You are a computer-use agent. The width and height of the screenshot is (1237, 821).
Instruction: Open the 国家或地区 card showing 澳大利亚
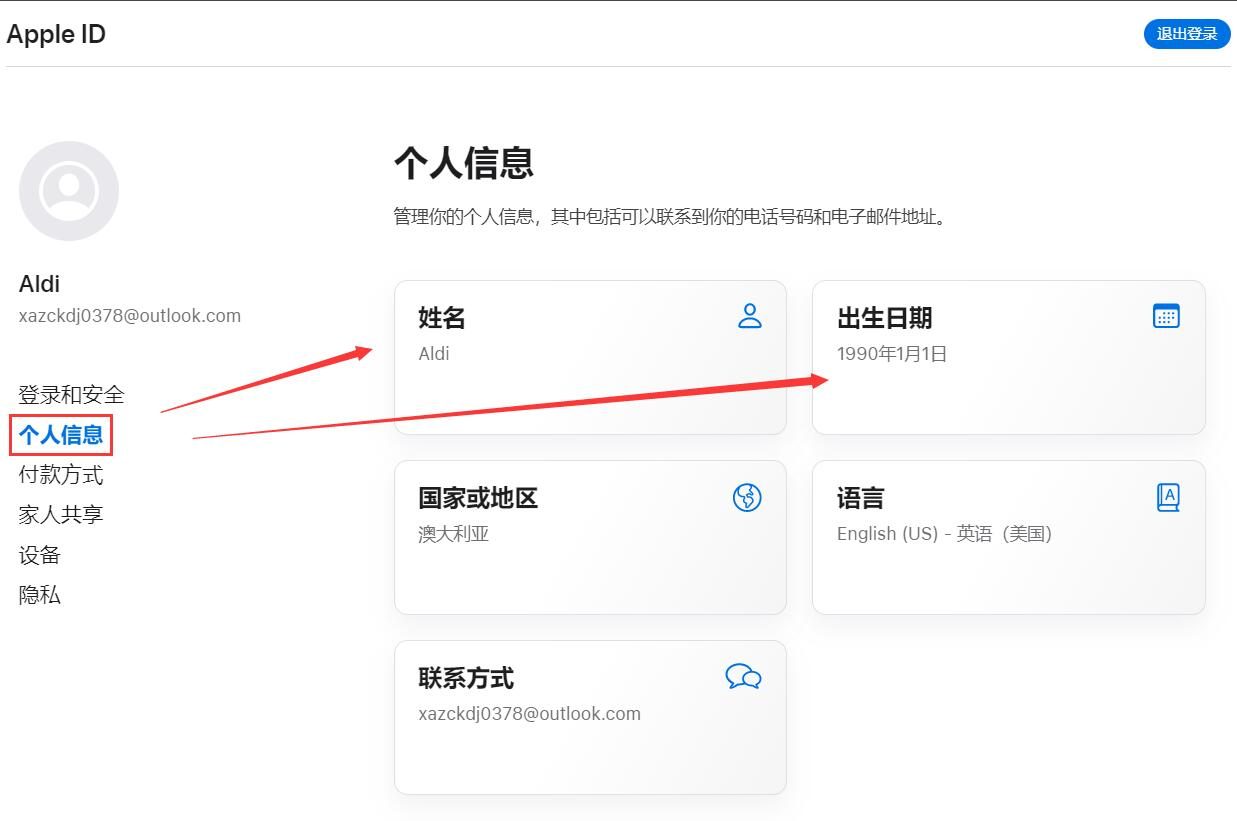click(x=590, y=537)
